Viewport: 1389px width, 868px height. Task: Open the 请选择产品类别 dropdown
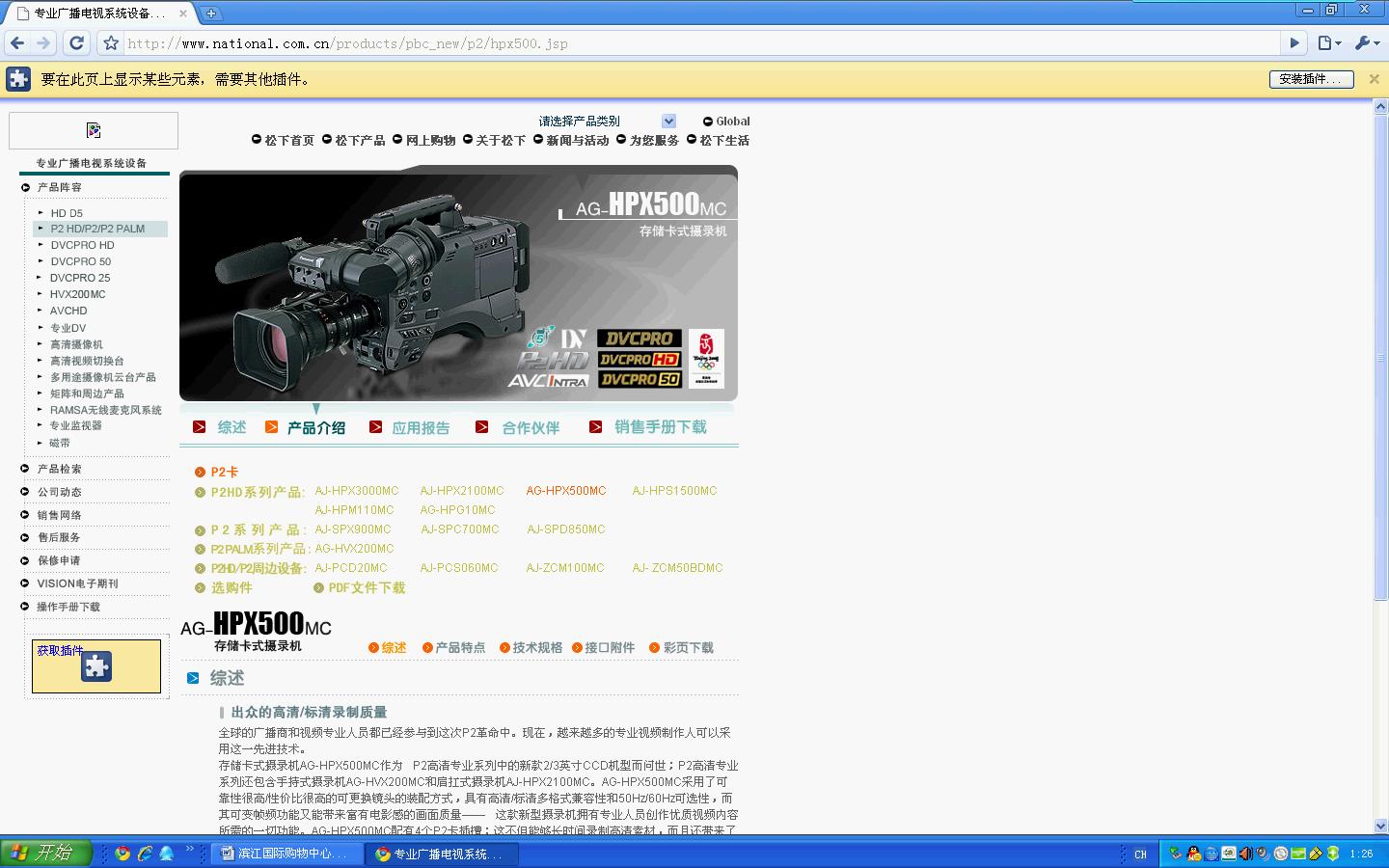pos(608,122)
